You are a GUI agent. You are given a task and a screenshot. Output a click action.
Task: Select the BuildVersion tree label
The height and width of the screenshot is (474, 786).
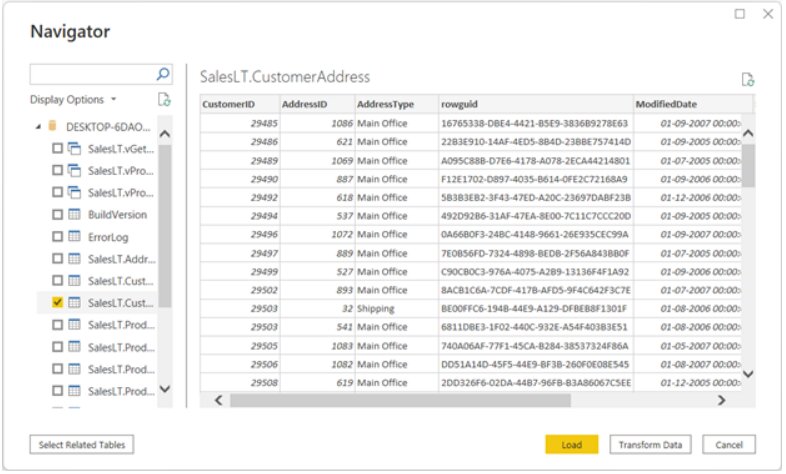click(x=117, y=214)
